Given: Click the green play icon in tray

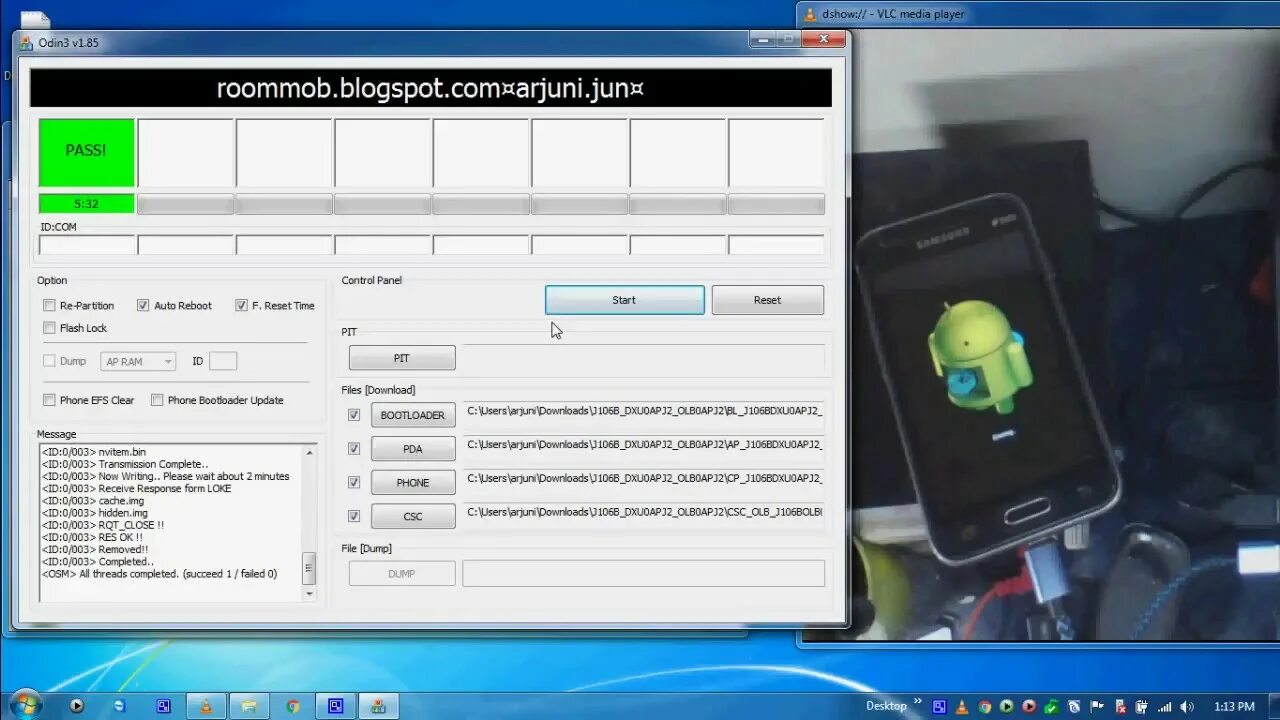Looking at the screenshot, I should [x=1007, y=706].
